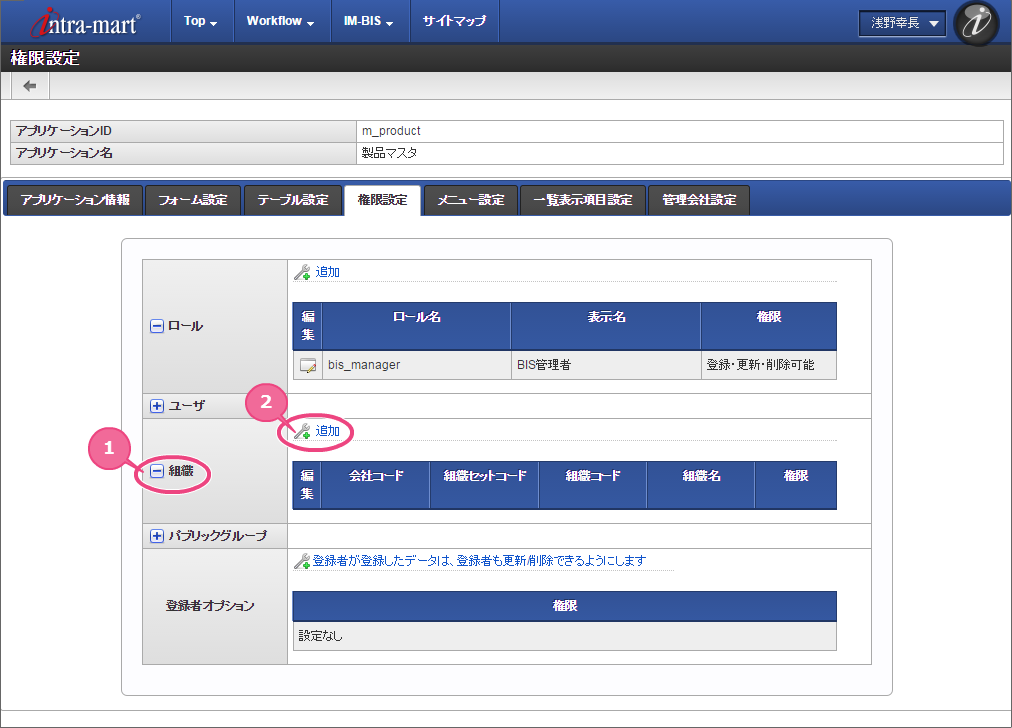
Task: Click the 権限 header in the ロール table
Action: pyautogui.click(x=769, y=326)
